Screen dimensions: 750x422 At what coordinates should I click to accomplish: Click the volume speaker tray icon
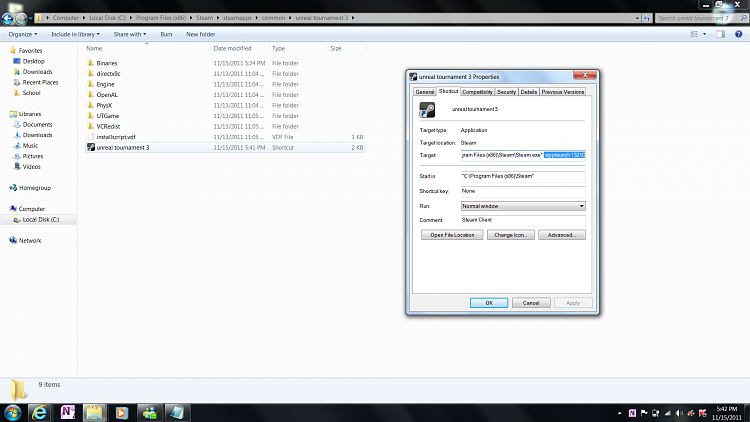tap(679, 413)
